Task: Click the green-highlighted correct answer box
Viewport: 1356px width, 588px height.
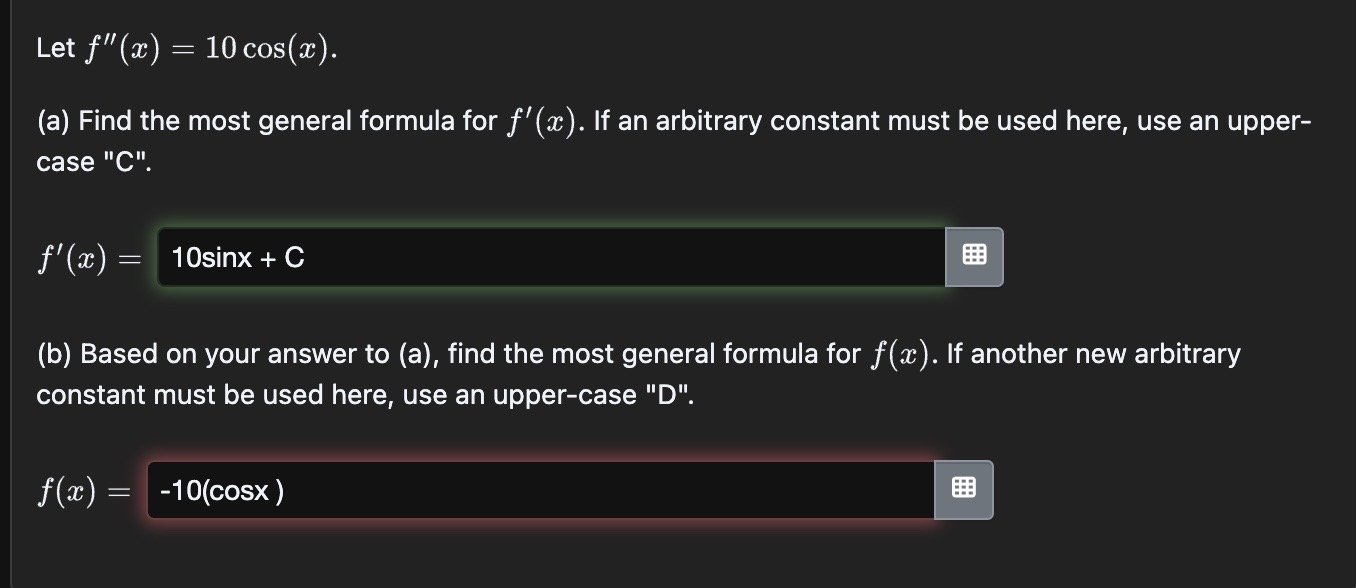Action: coord(550,257)
